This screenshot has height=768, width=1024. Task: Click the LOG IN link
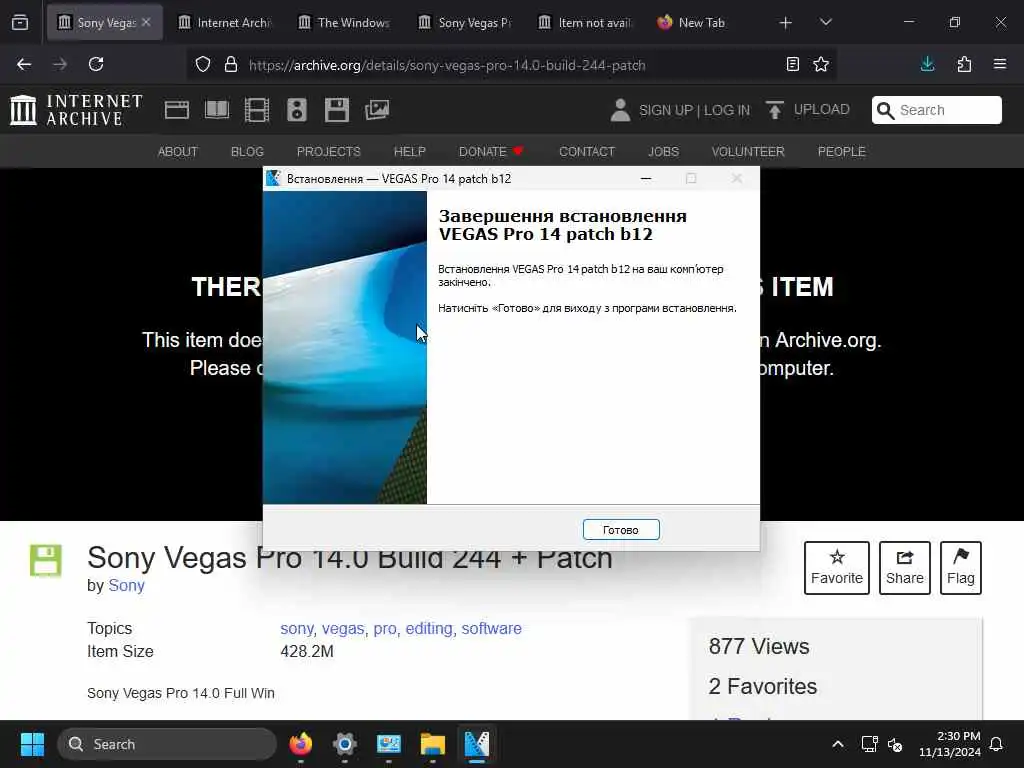[x=727, y=110]
